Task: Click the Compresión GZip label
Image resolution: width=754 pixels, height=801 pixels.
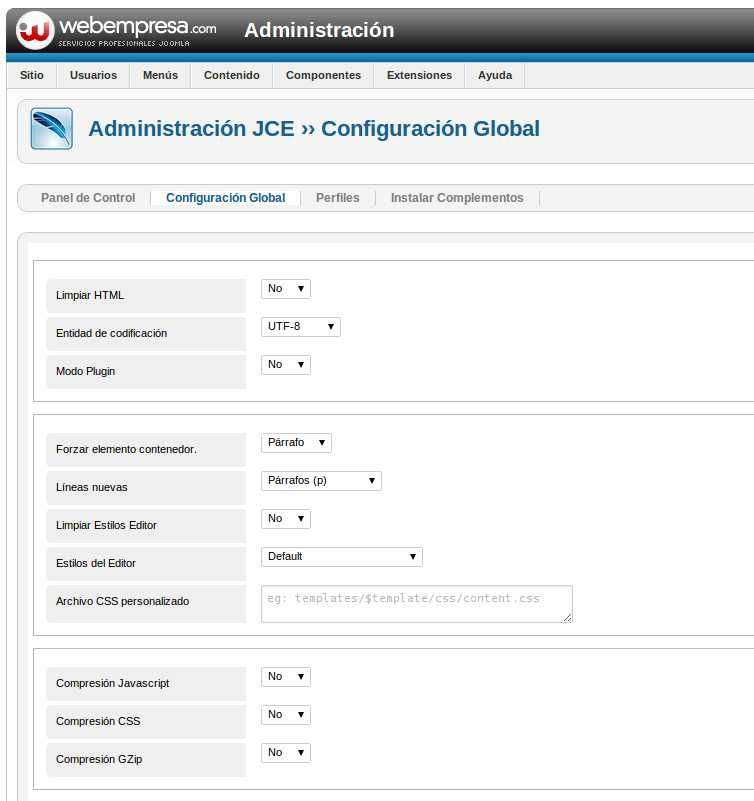Action: point(99,759)
